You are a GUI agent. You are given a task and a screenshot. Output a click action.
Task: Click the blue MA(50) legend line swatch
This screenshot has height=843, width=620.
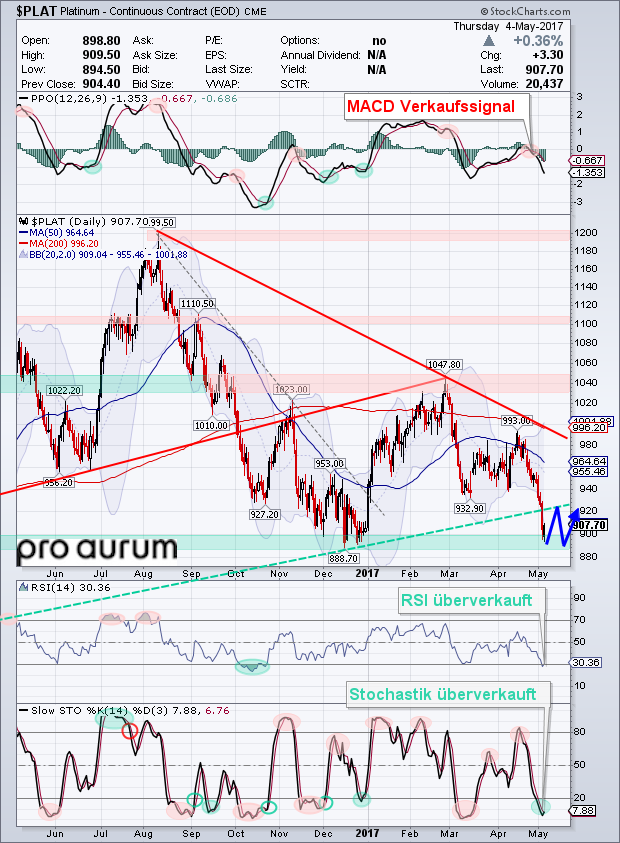[23, 233]
